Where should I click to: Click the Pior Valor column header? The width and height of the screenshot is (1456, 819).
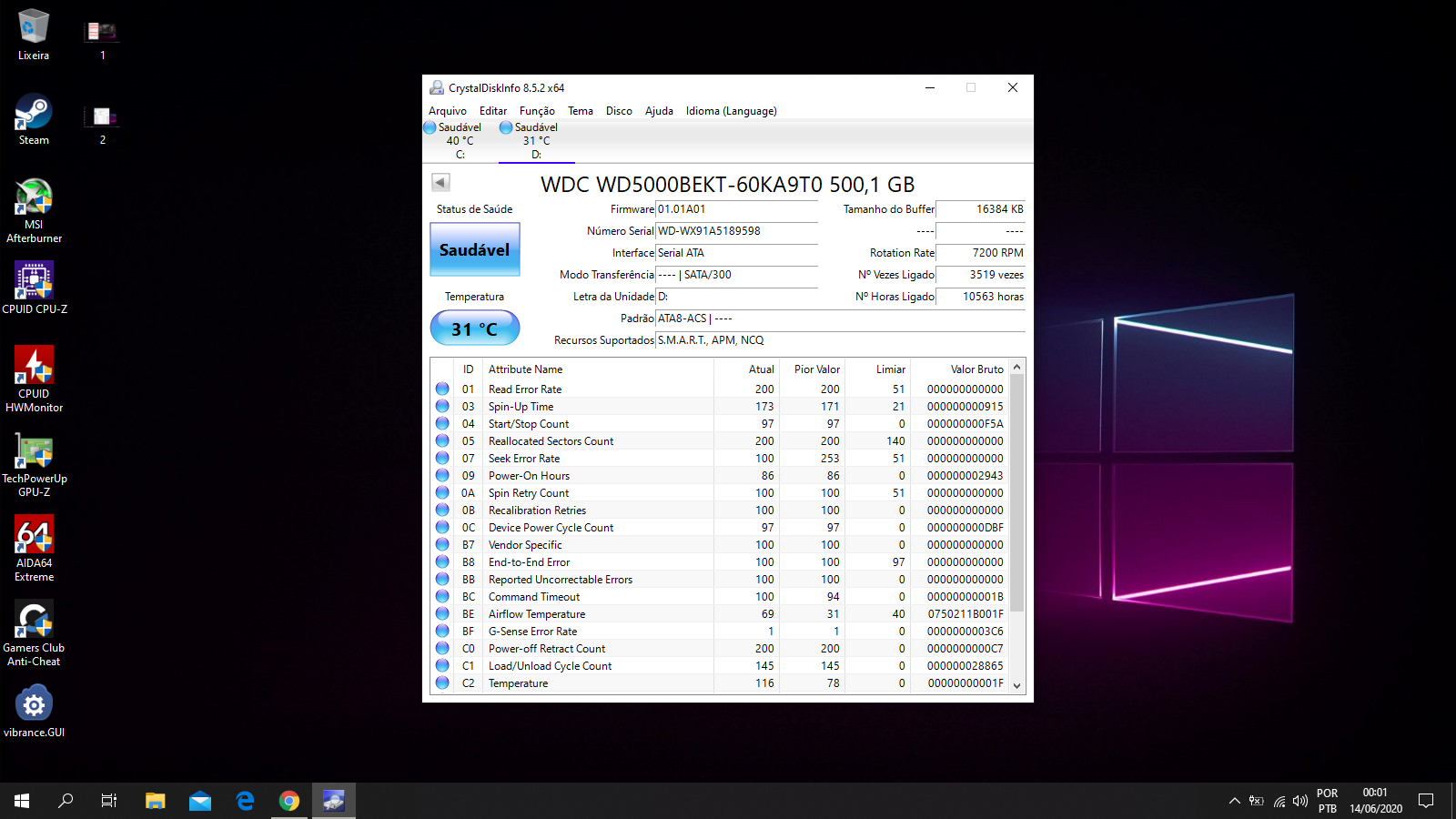pos(813,369)
